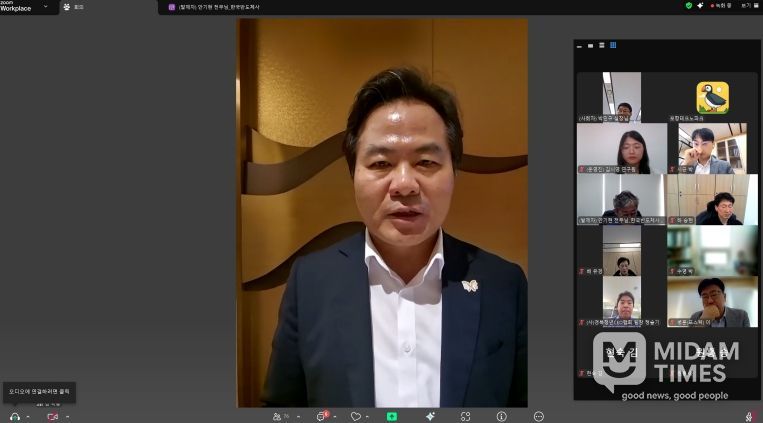Open the More ellipsis menu

tap(539, 417)
